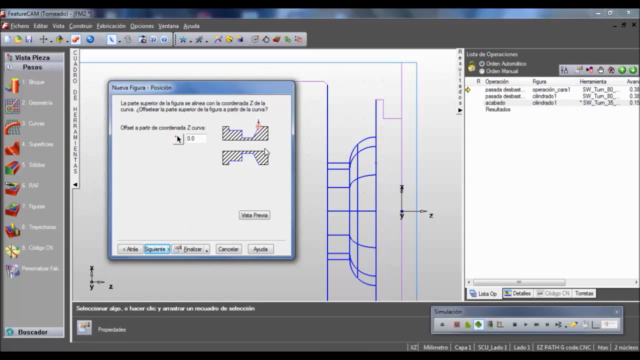Image resolution: width=640 pixels, height=360 pixels.
Task: Open dropdown arrow next to Finalizar button
Action: (x=207, y=249)
